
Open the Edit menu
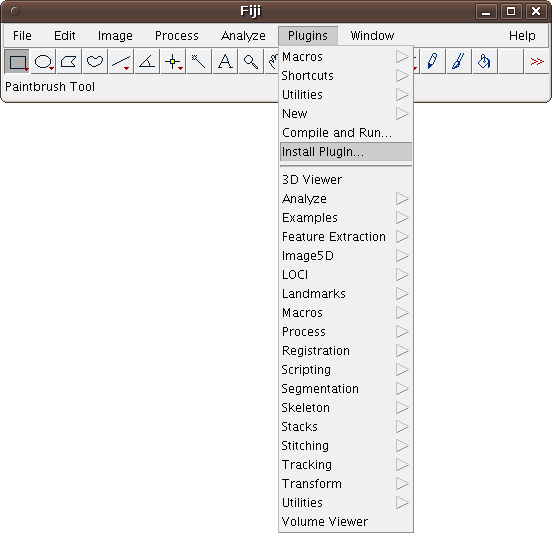coord(64,36)
